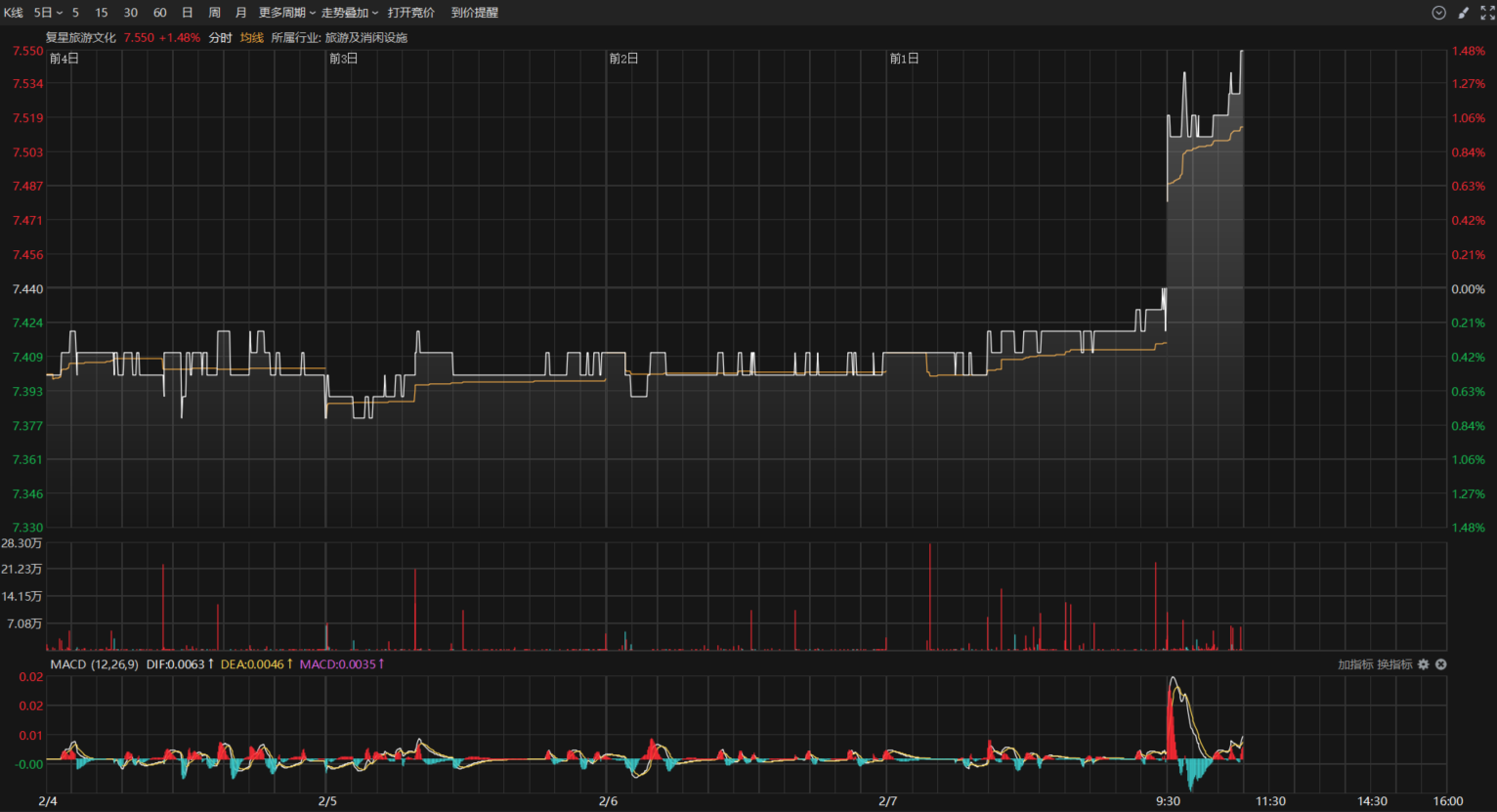
Task: Enter fullscreen with the expand arrows icon
Action: [x=1487, y=13]
